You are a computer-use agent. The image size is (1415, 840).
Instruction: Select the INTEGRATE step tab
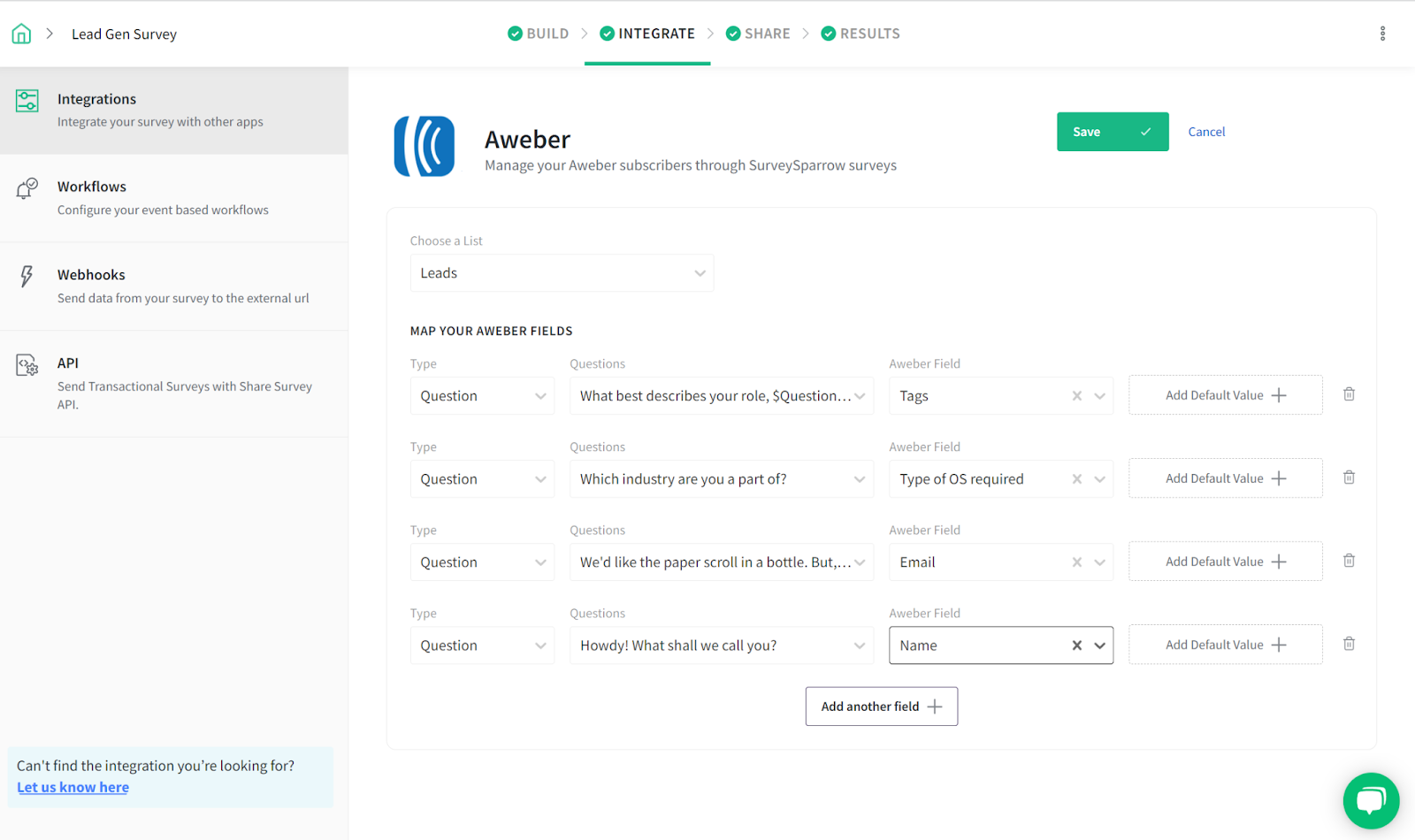[647, 34]
